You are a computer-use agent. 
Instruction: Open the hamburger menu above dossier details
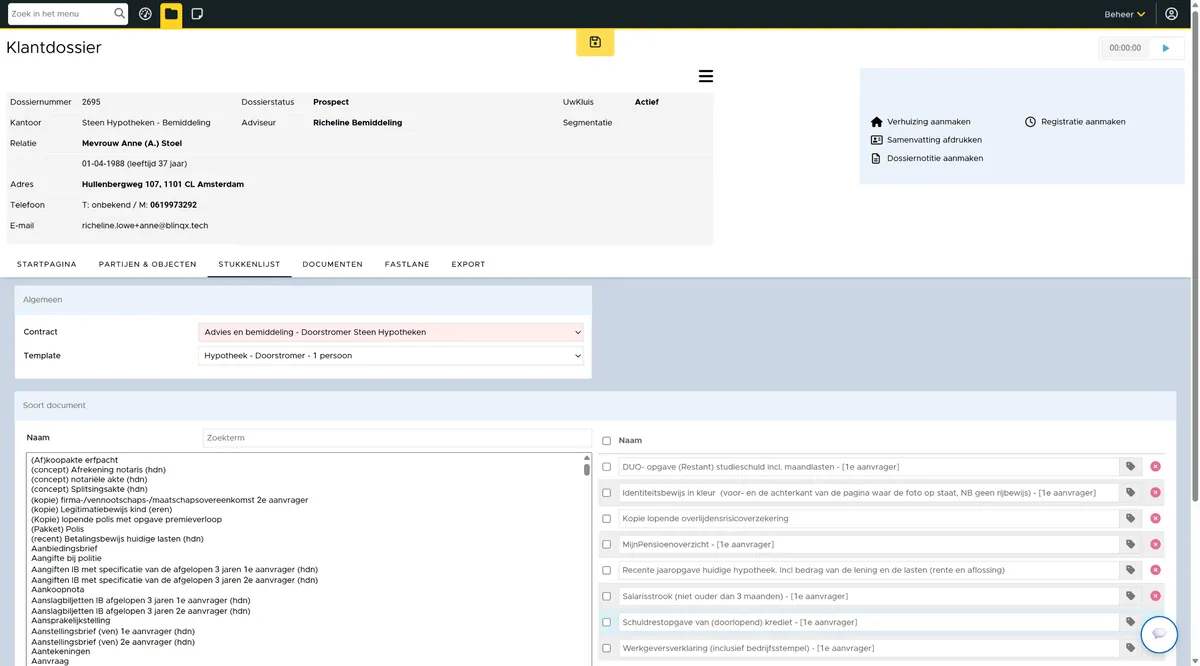click(x=705, y=76)
